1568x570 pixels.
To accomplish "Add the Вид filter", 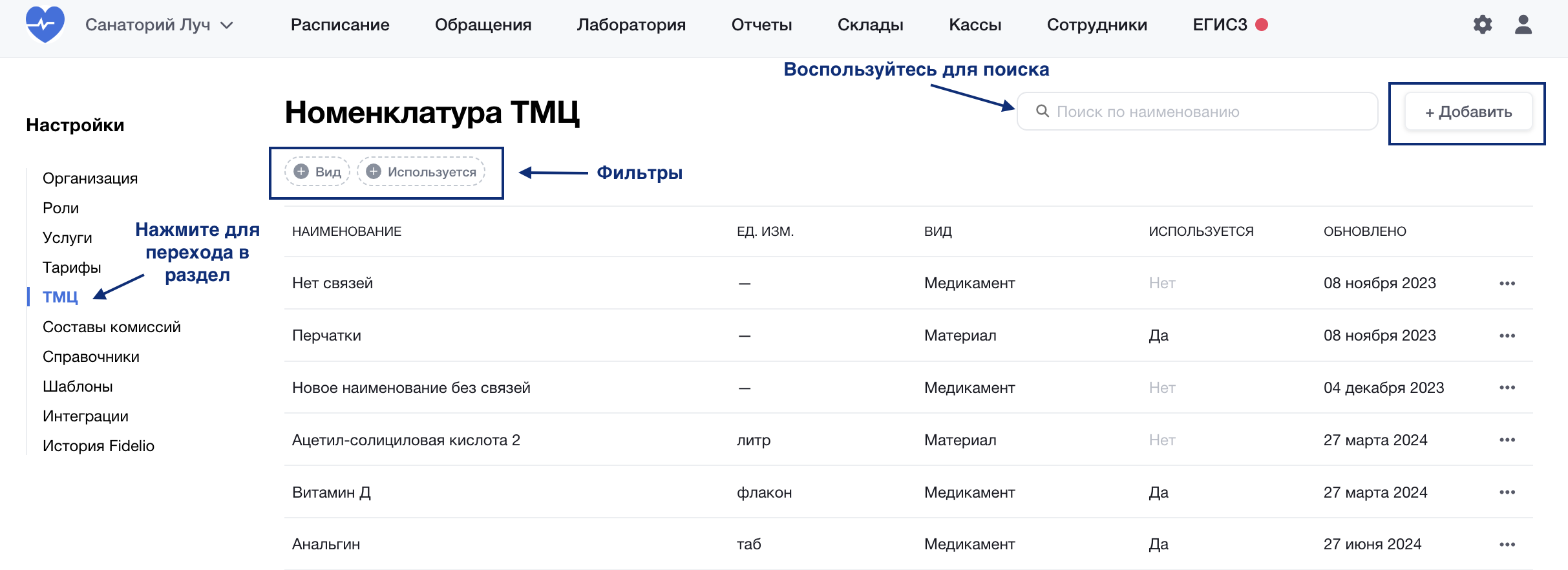I will click(317, 172).
